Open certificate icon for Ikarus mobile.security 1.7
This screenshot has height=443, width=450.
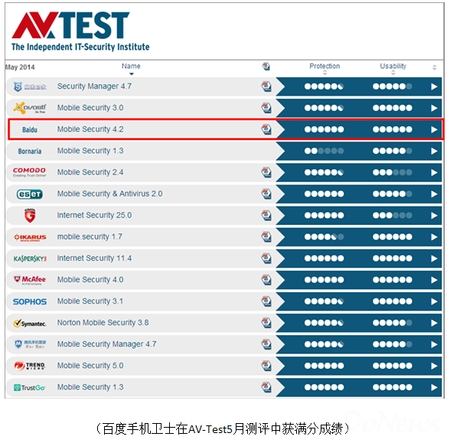pos(266,237)
